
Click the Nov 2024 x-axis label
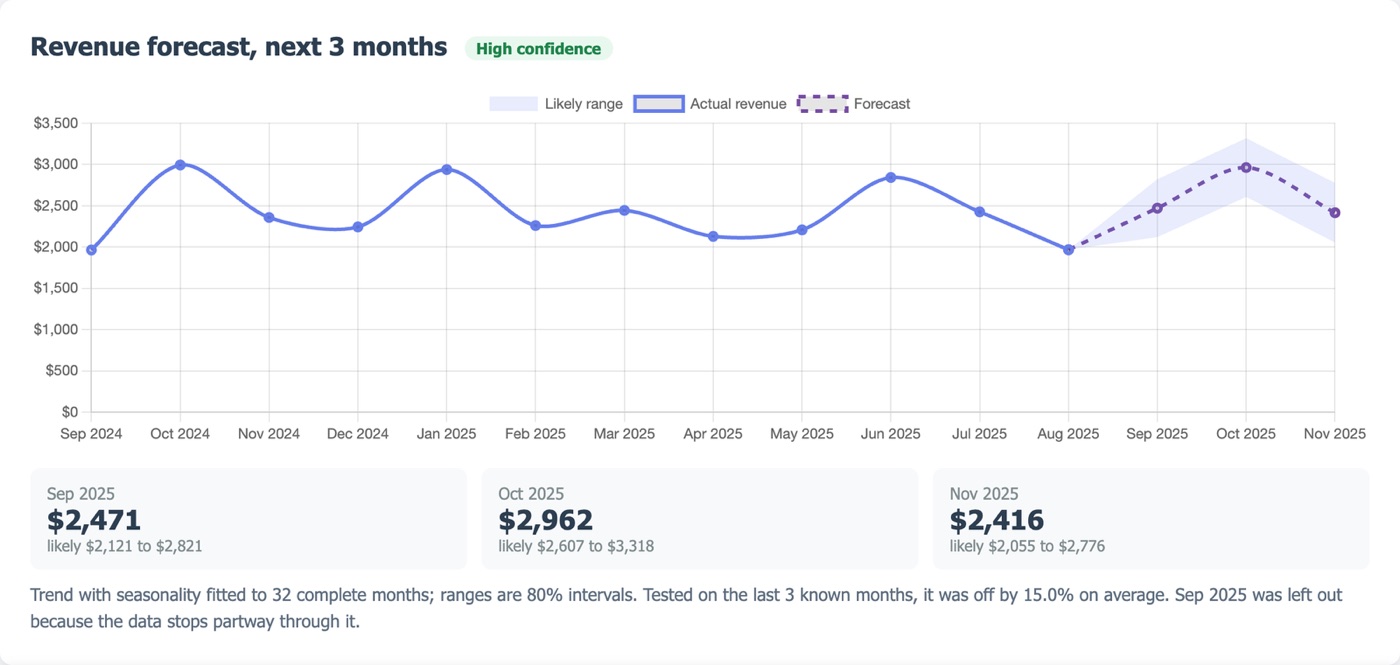pyautogui.click(x=269, y=434)
